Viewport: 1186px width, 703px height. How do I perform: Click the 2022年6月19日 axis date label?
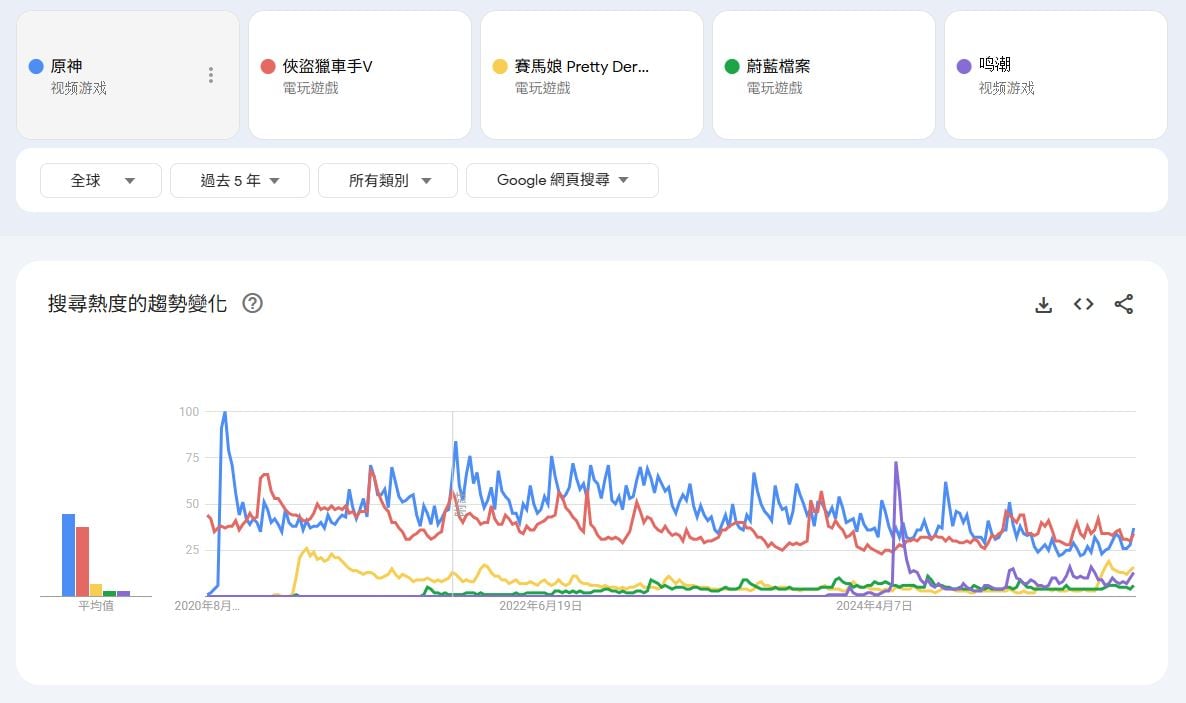click(540, 606)
